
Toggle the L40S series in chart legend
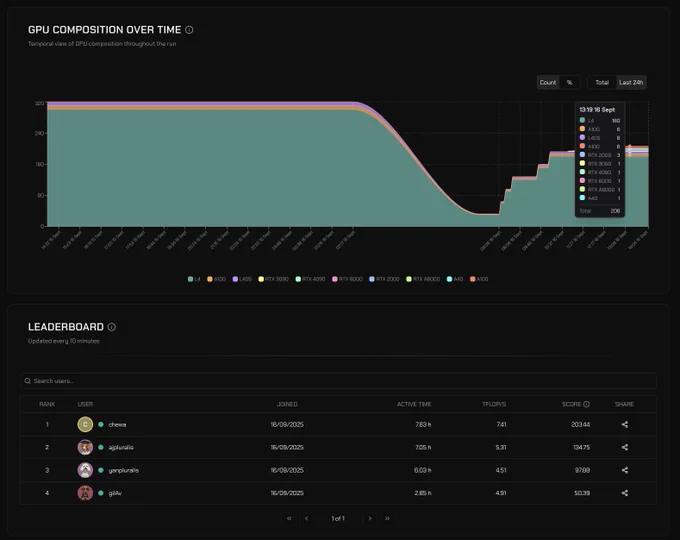(242, 279)
